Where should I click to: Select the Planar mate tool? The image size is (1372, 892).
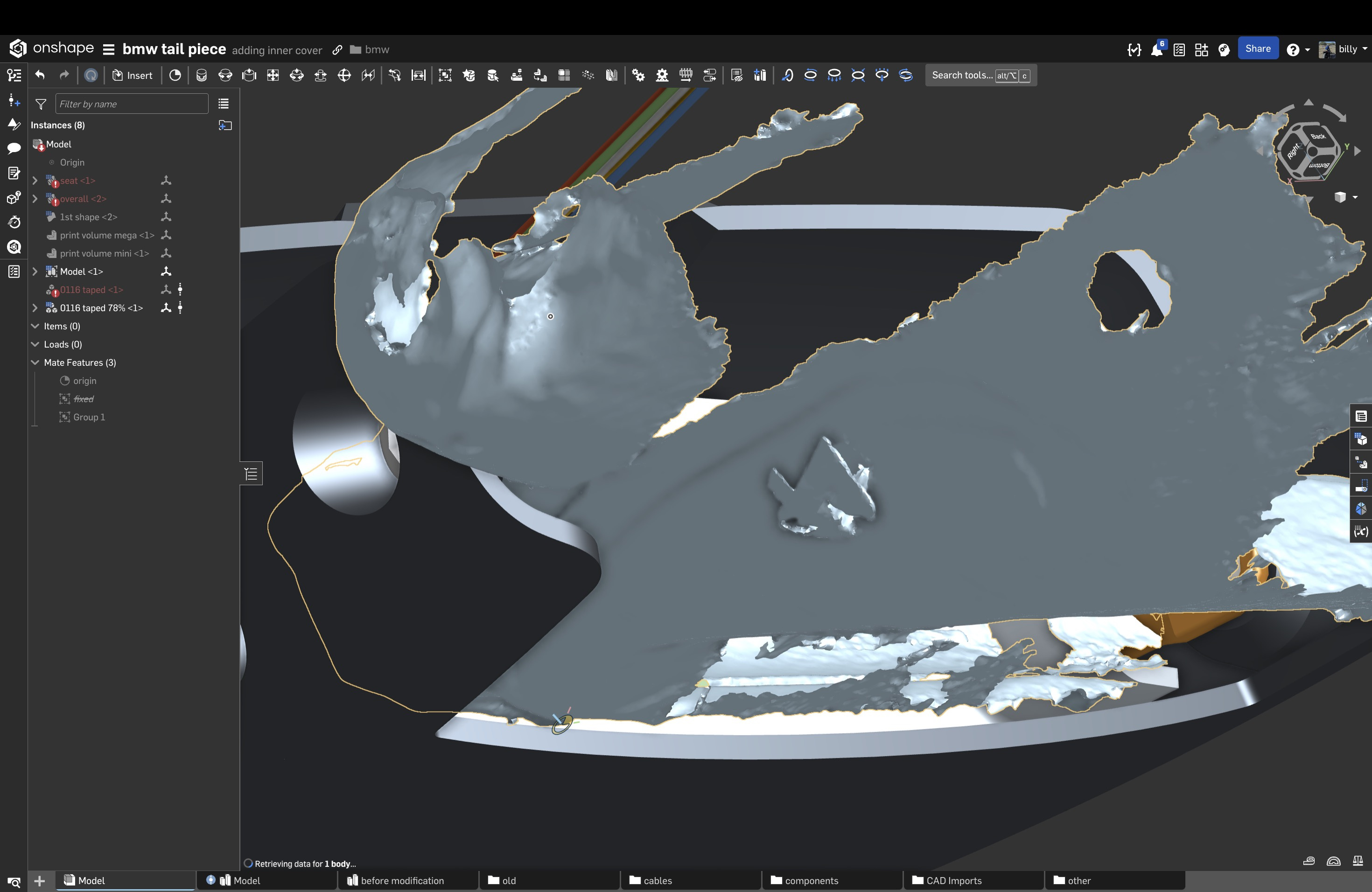[x=273, y=75]
